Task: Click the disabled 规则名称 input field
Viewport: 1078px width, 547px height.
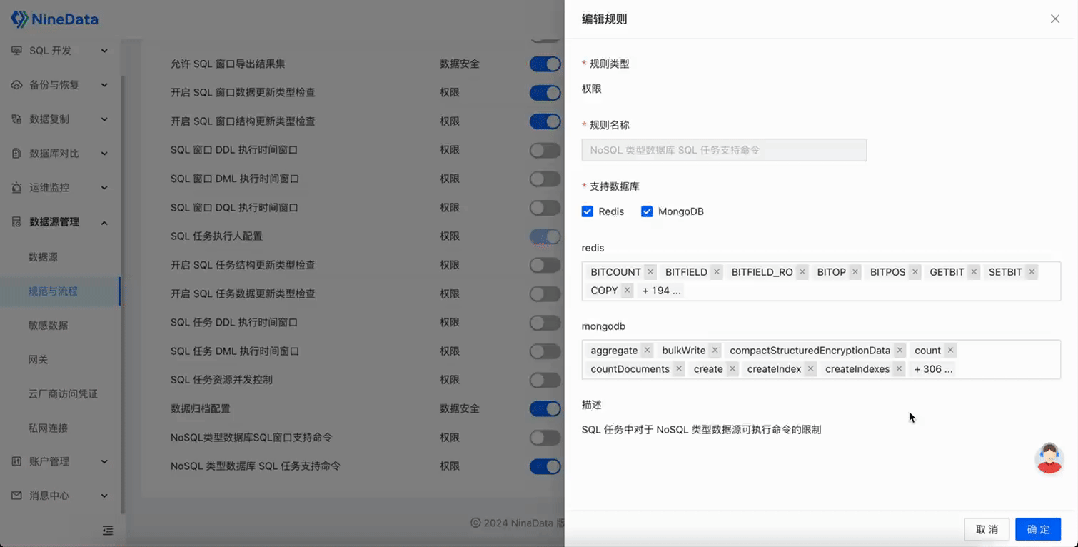Action: pyautogui.click(x=724, y=150)
